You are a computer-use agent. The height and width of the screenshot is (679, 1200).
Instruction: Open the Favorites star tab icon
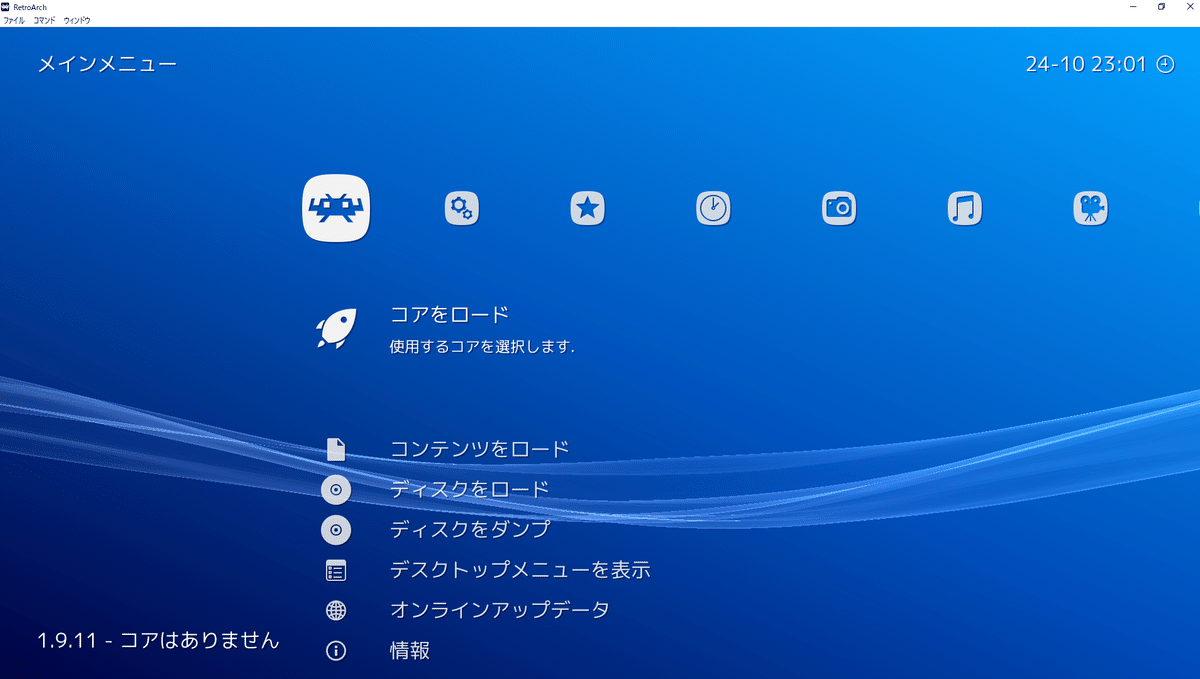pyautogui.click(x=588, y=208)
